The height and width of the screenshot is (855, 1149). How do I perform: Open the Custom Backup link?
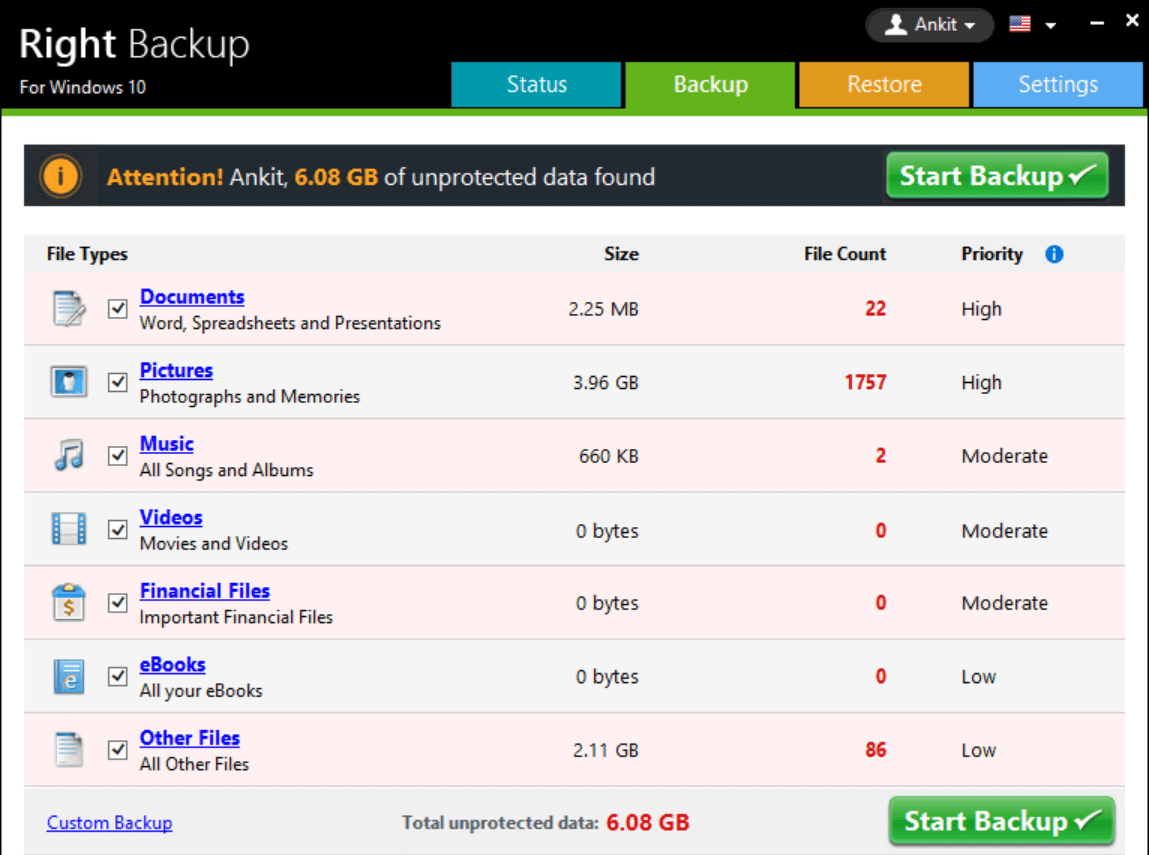click(x=109, y=823)
